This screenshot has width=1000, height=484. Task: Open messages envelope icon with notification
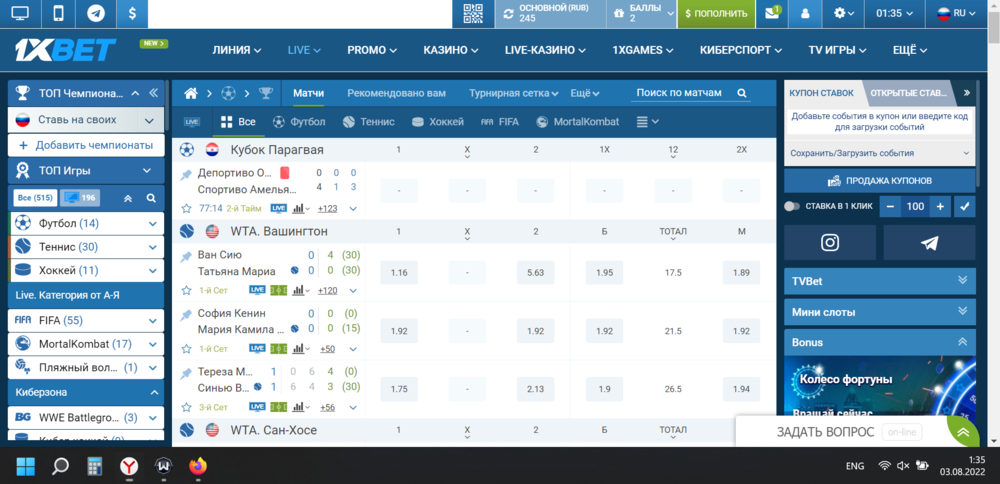coord(772,13)
